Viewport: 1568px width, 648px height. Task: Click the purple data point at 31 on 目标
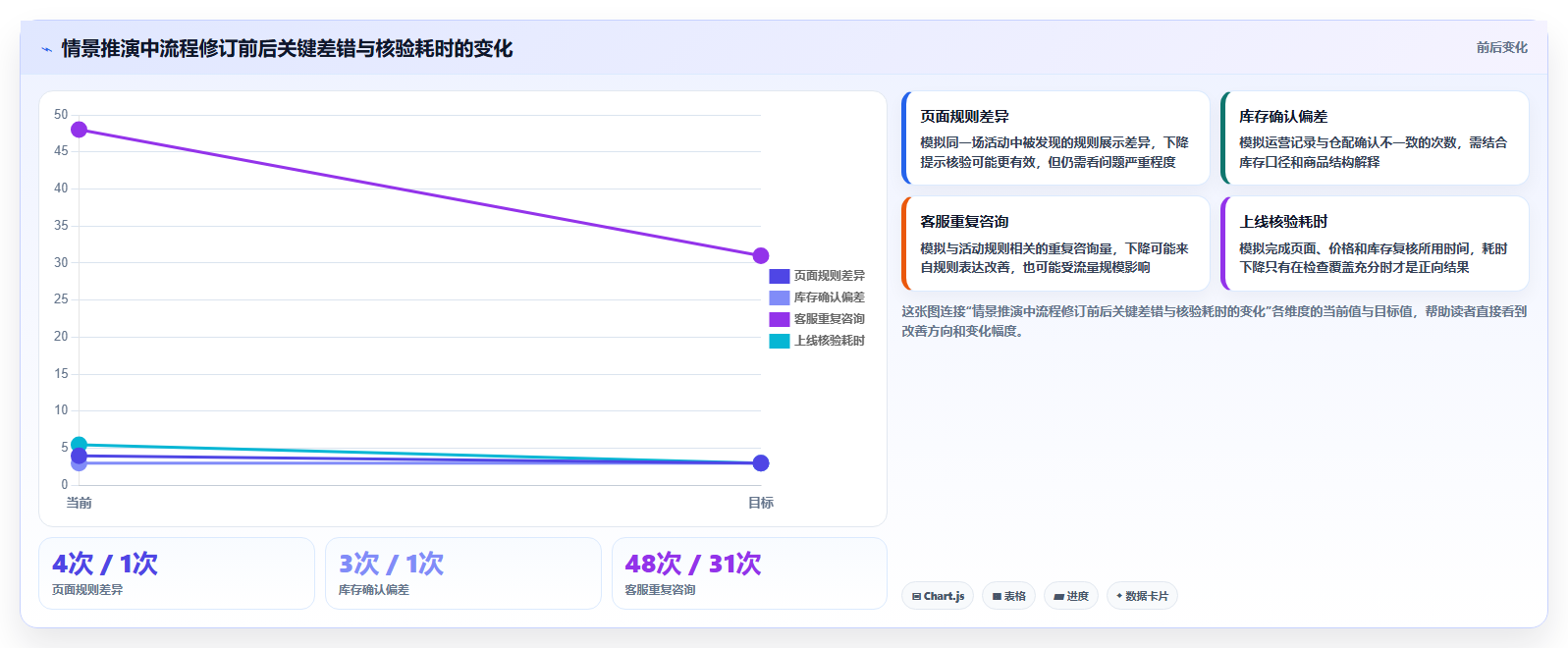[x=761, y=255]
